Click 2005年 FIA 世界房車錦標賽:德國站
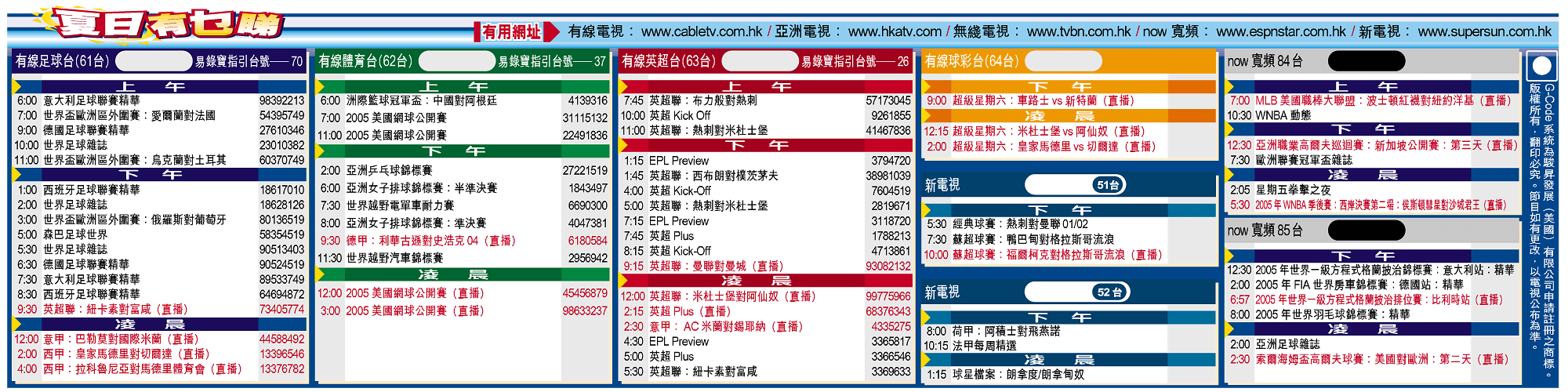Viewport: 1568px width, 392px height. (x=1347, y=285)
